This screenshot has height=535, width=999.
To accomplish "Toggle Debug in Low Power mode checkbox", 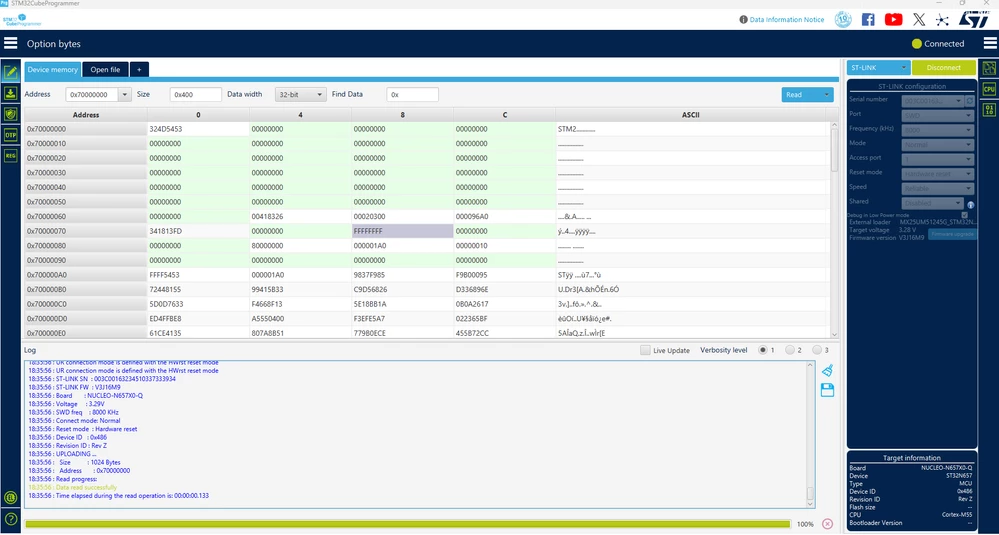I will tap(964, 215).
